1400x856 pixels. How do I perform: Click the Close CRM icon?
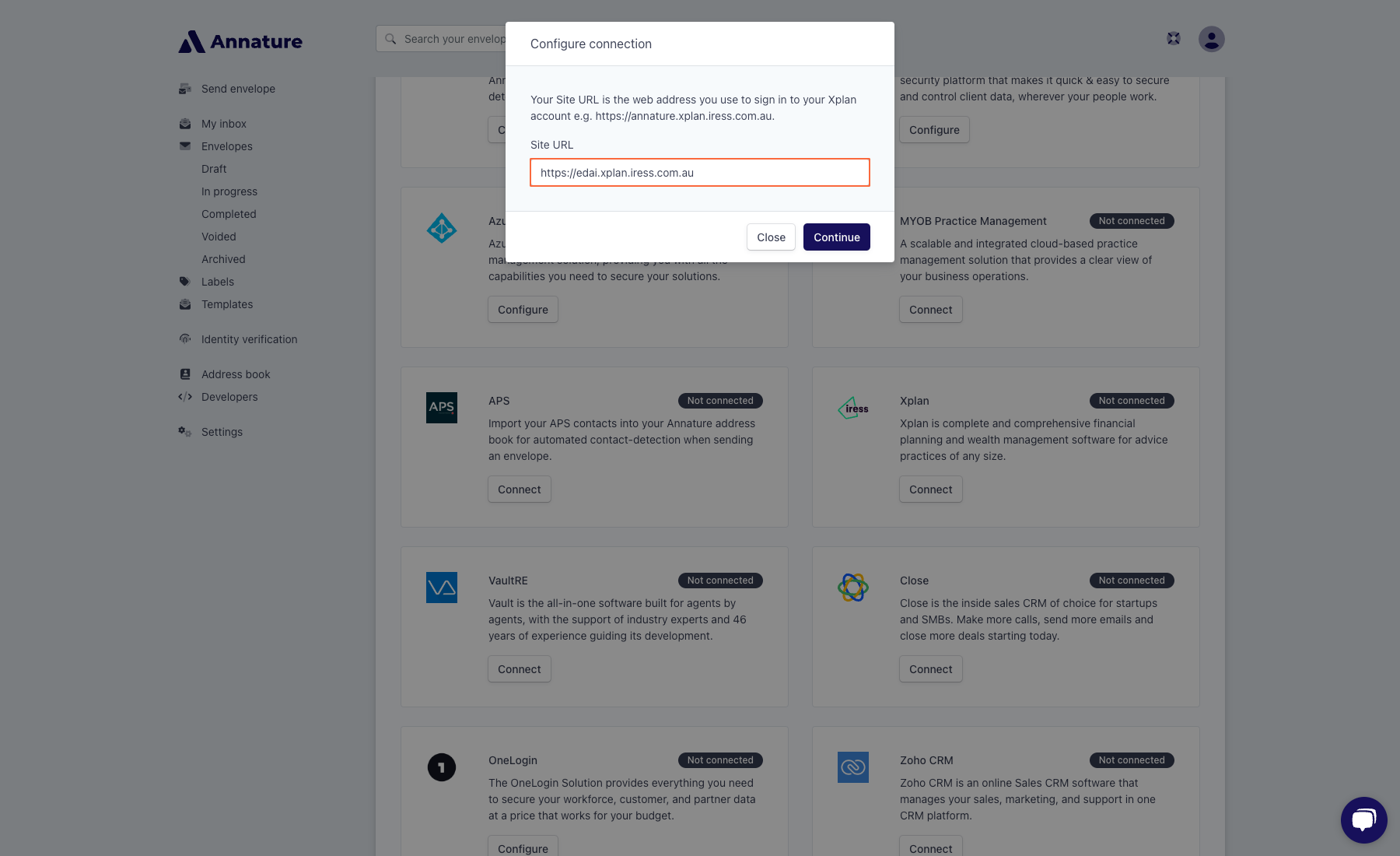tap(852, 588)
